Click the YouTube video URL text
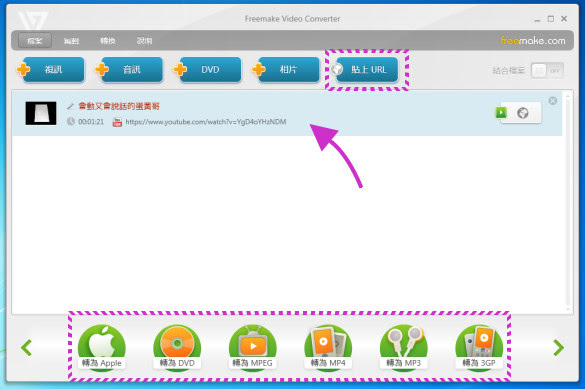Viewport: 585px width, 389px height. click(x=206, y=122)
